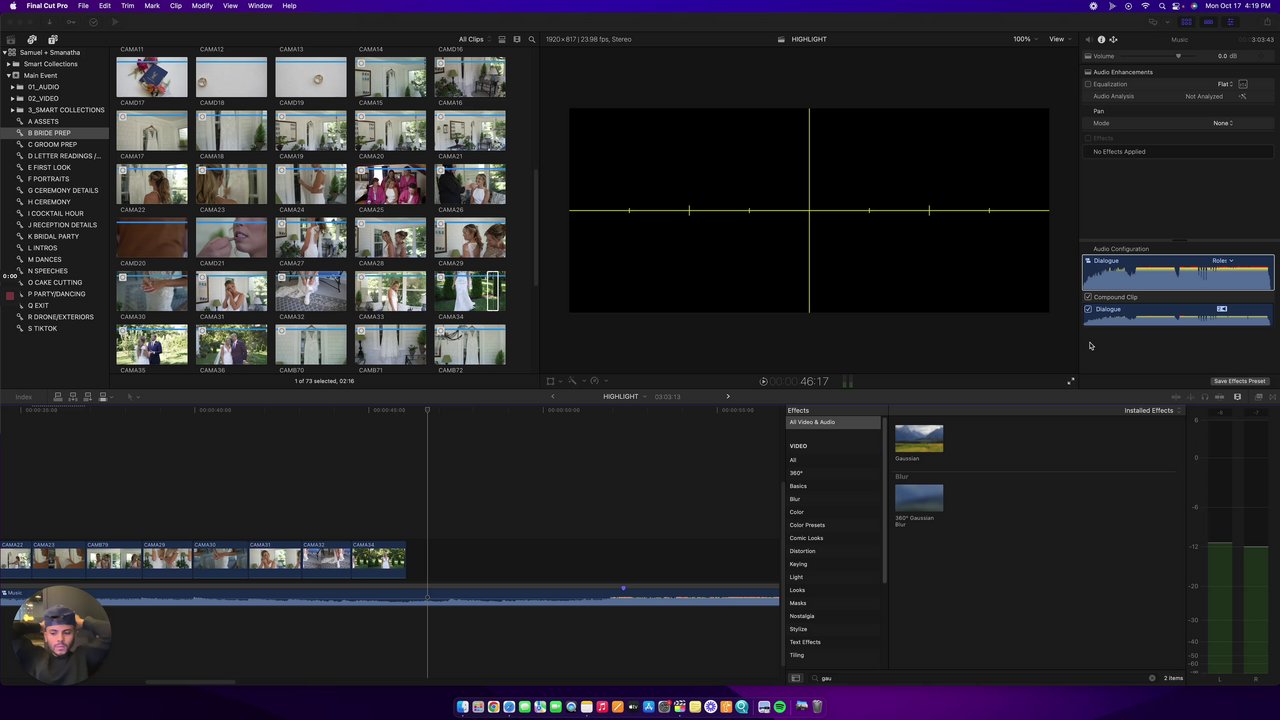Select the Color Presets effects category
The width and height of the screenshot is (1280, 720).
[x=807, y=525]
